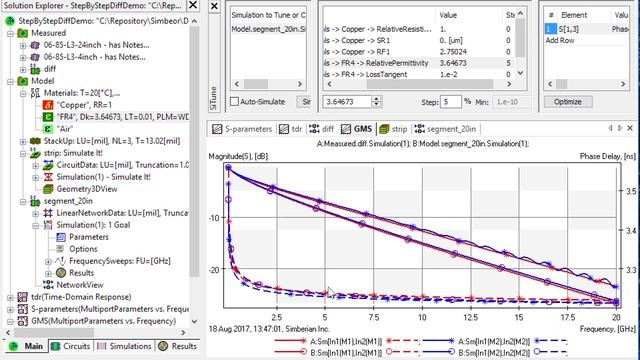Screen dimensions: 640x360
Task: Switch to the S-parameters tab
Action: pos(242,129)
